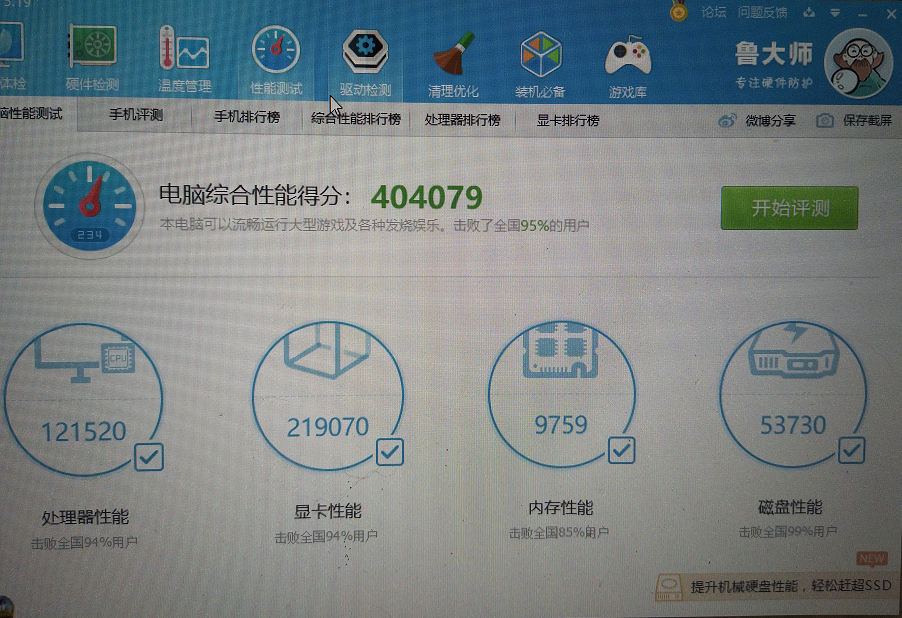Toggle the 内存性能 checkbox
The height and width of the screenshot is (618, 902).
point(621,450)
